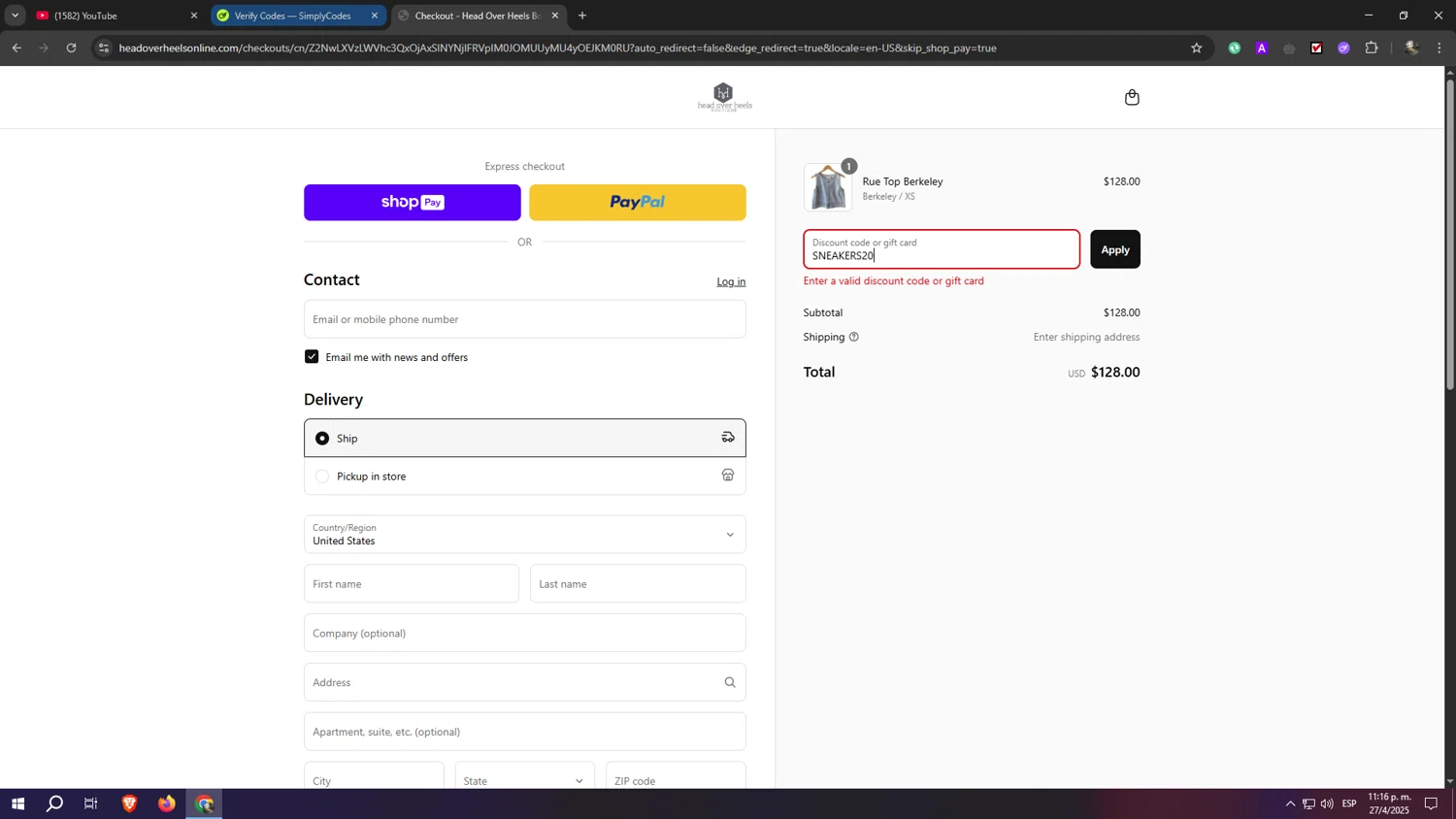Image resolution: width=1456 pixels, height=819 pixels.
Task: Click the Company (optional) field
Action: coord(524,633)
